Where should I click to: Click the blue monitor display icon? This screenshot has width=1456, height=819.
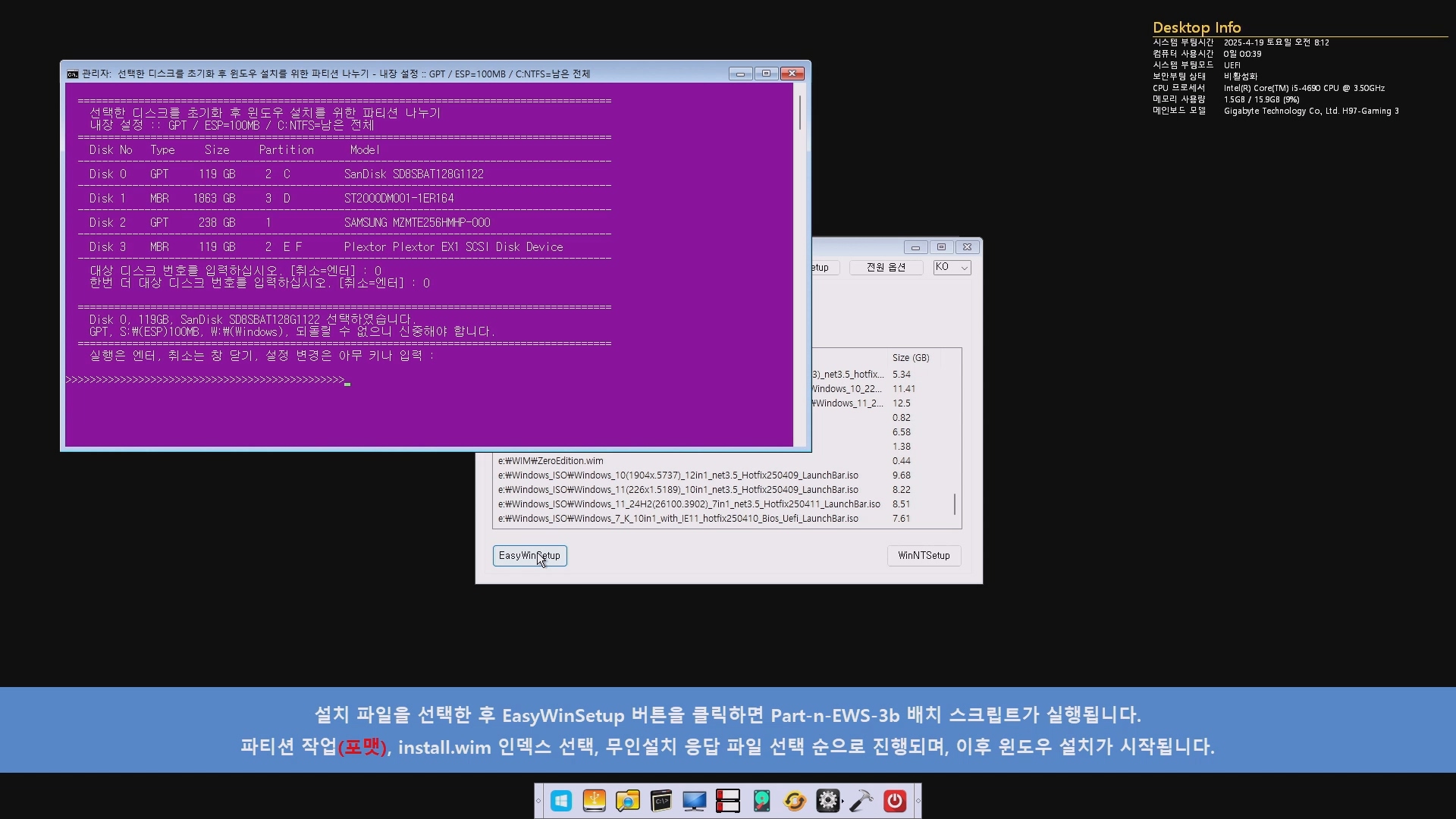click(x=695, y=801)
